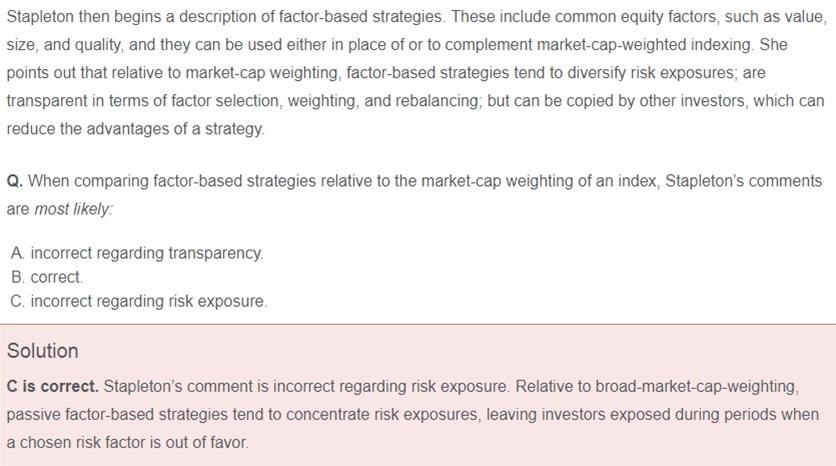This screenshot has height=466, width=836.
Task: Click the bold 'Q.' question label
Action: coord(15,181)
